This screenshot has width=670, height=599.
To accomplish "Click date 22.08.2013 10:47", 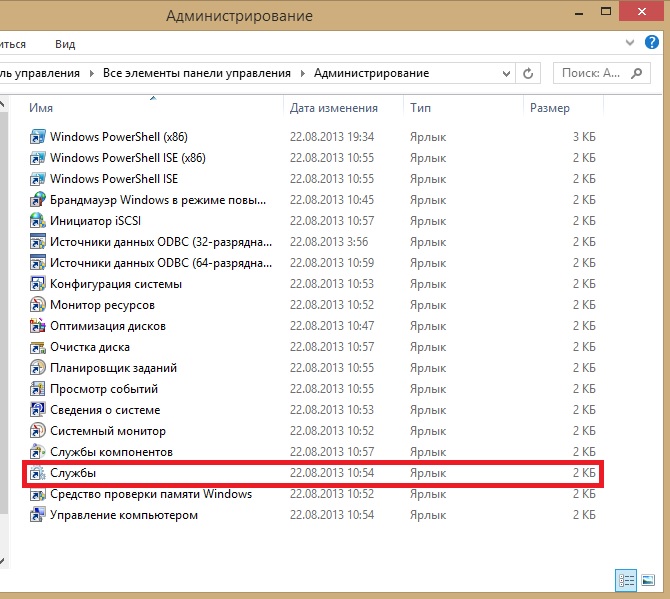I will (x=332, y=326).
